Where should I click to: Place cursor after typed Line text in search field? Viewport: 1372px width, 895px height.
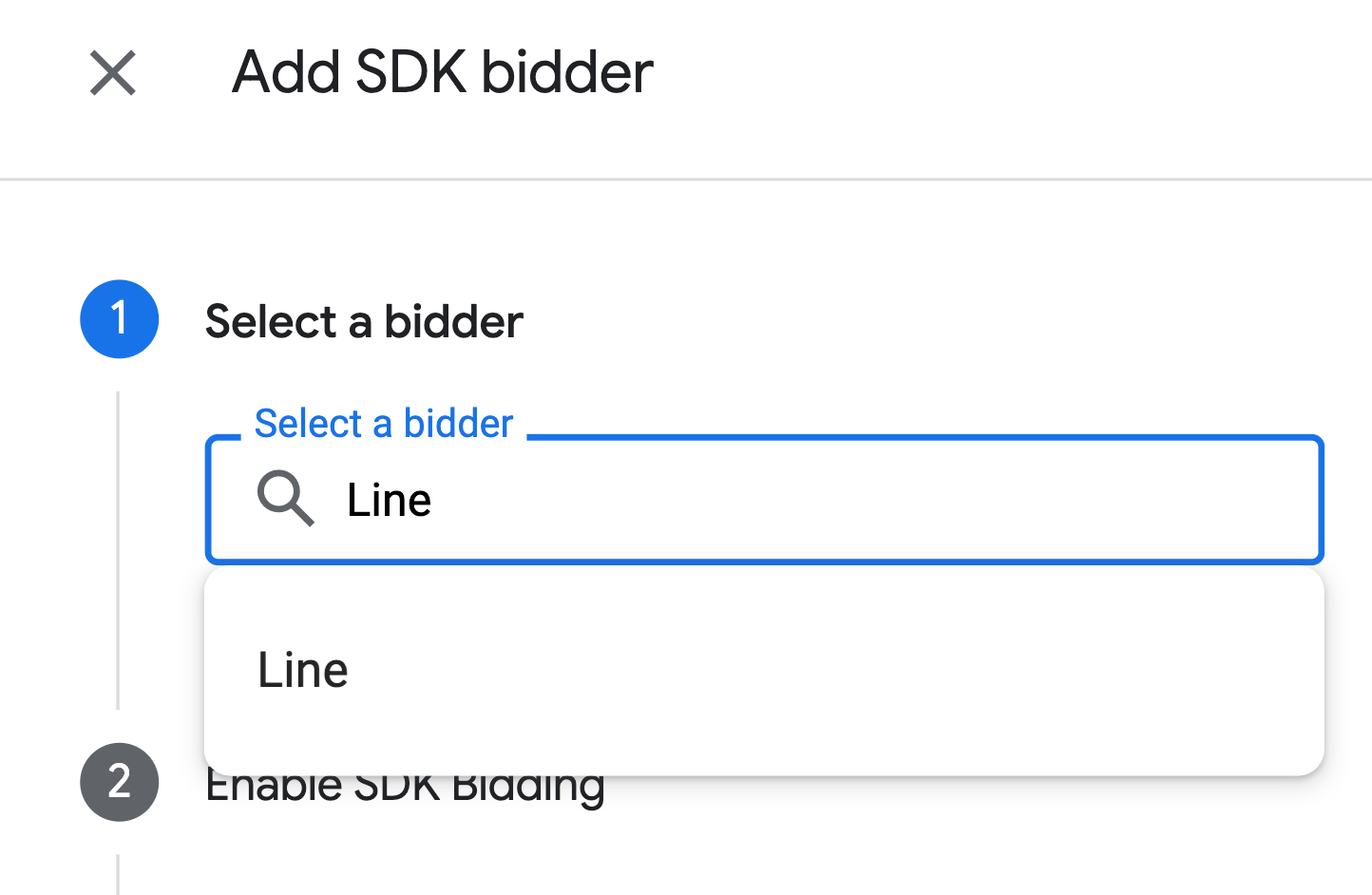point(434,500)
